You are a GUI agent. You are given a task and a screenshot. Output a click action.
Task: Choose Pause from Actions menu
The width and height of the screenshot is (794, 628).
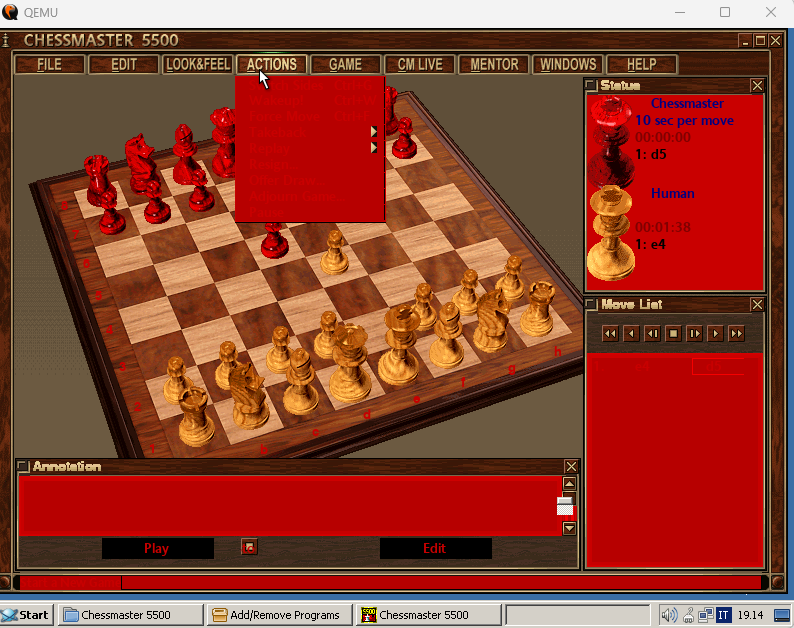[x=310, y=212]
